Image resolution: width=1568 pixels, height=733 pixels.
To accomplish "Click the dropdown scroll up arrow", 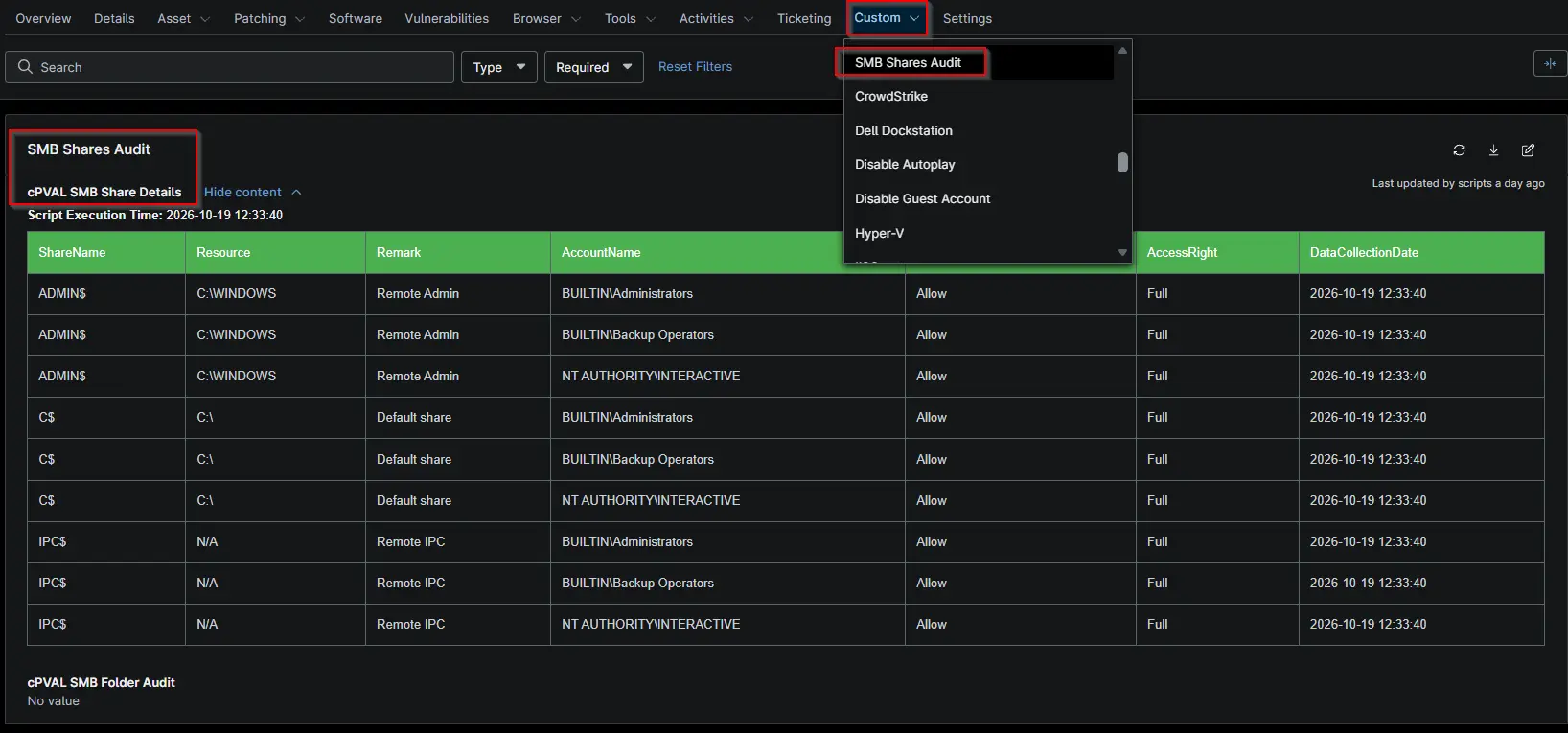I will (x=1122, y=50).
